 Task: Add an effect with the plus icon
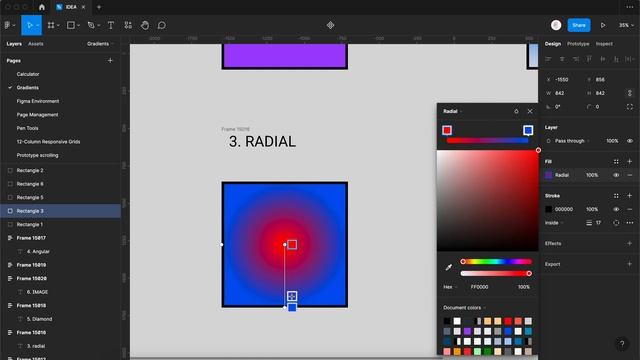pyautogui.click(x=630, y=243)
